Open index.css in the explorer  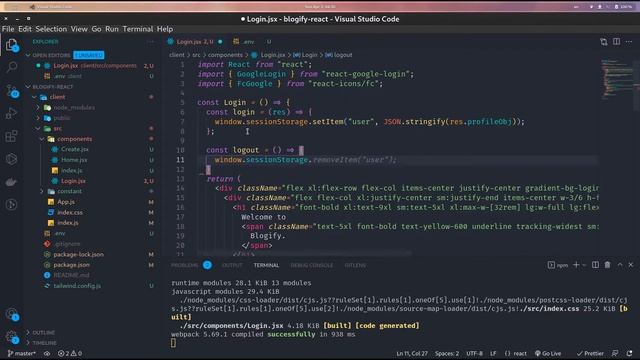tap(70, 212)
